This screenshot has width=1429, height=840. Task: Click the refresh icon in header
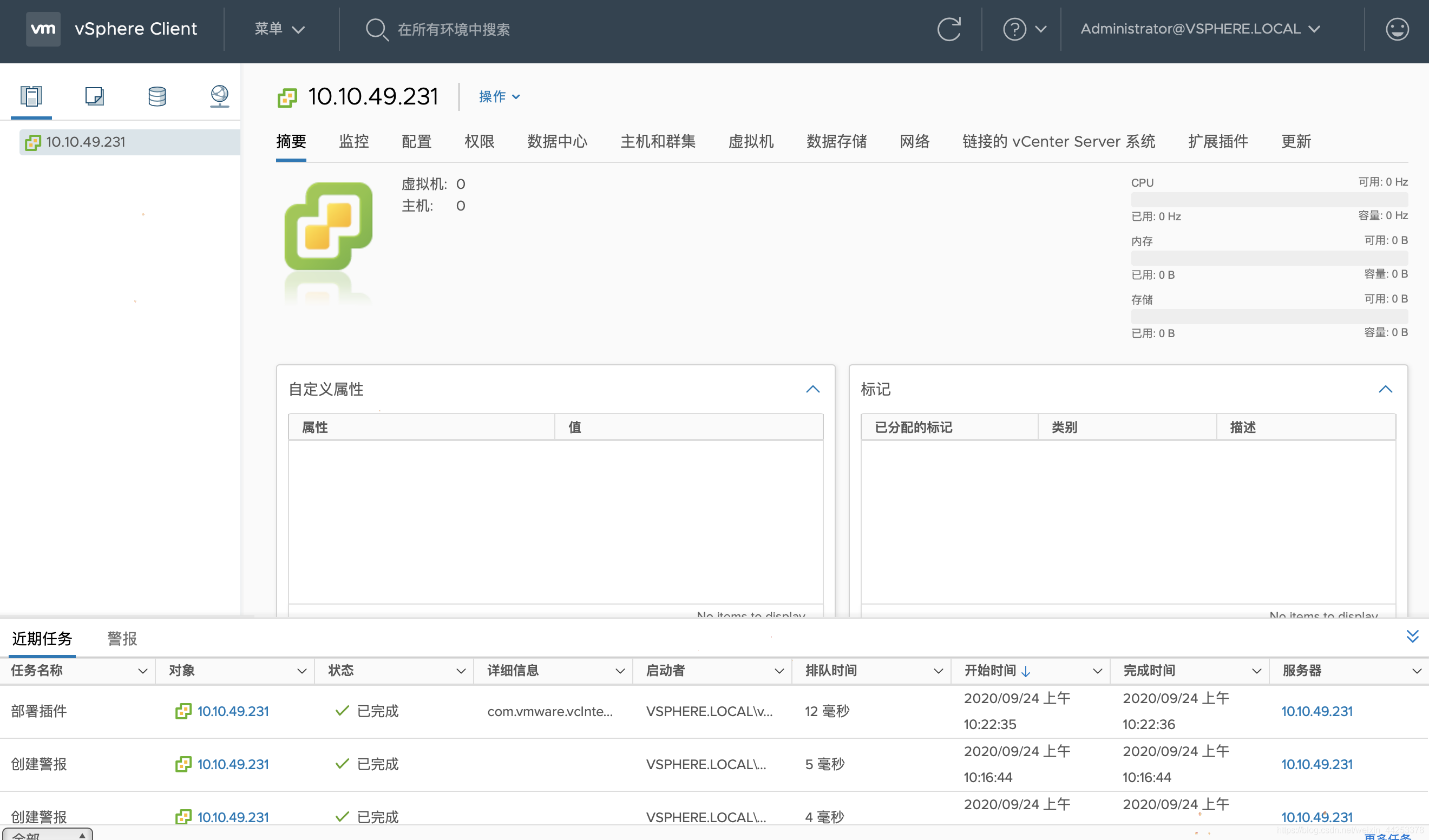click(949, 29)
